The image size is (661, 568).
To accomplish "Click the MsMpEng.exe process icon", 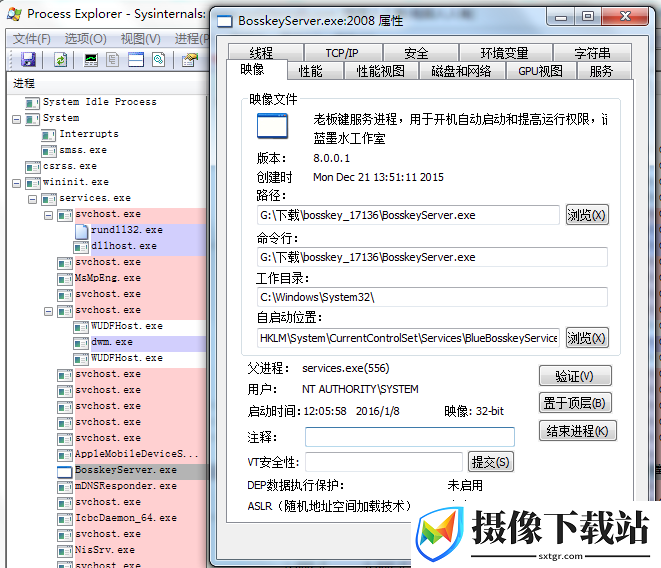I will coord(64,279).
